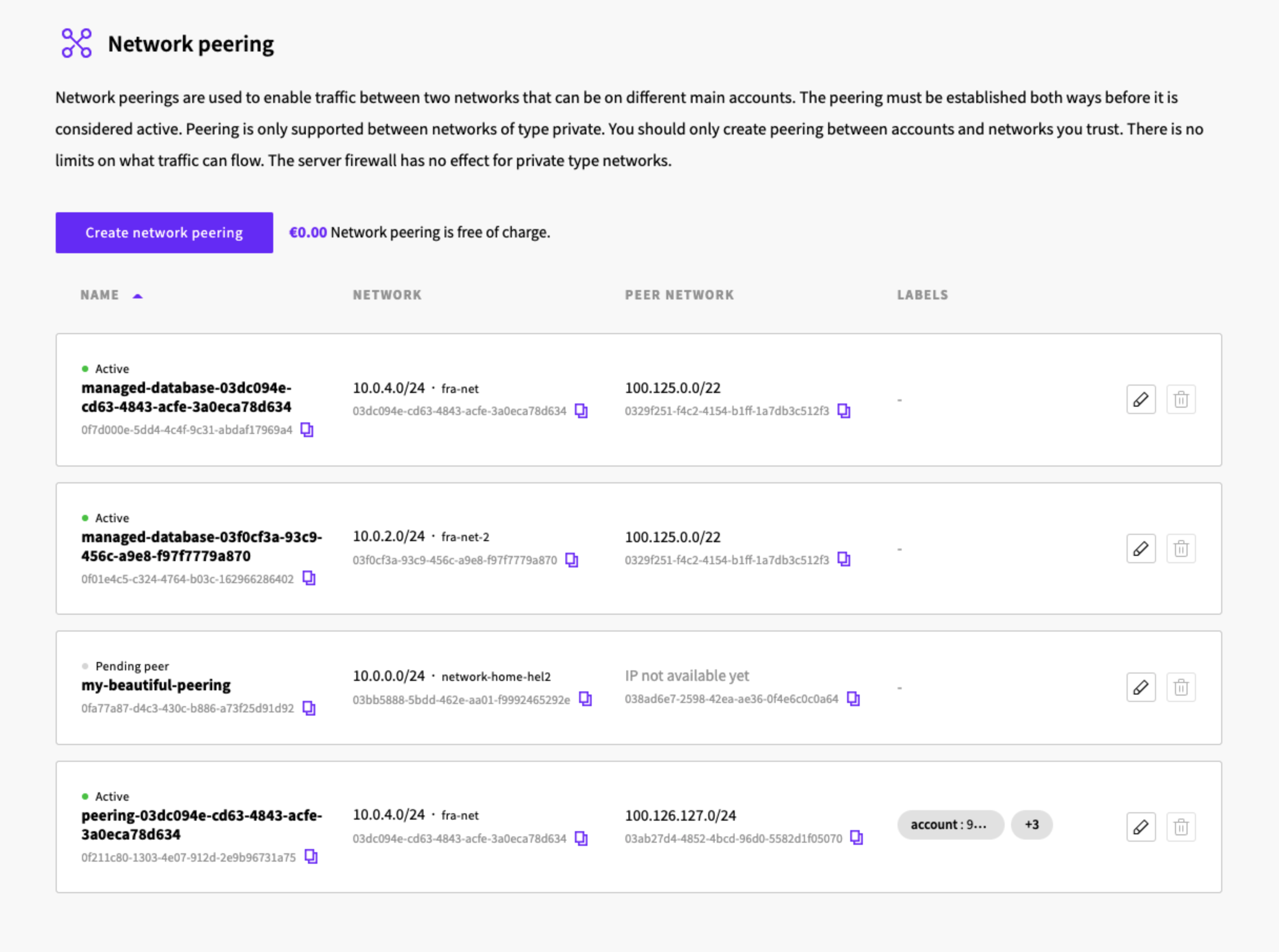Image resolution: width=1279 pixels, height=952 pixels.
Task: Delete my-beautiful-peering with trash icon
Action: coord(1181,688)
